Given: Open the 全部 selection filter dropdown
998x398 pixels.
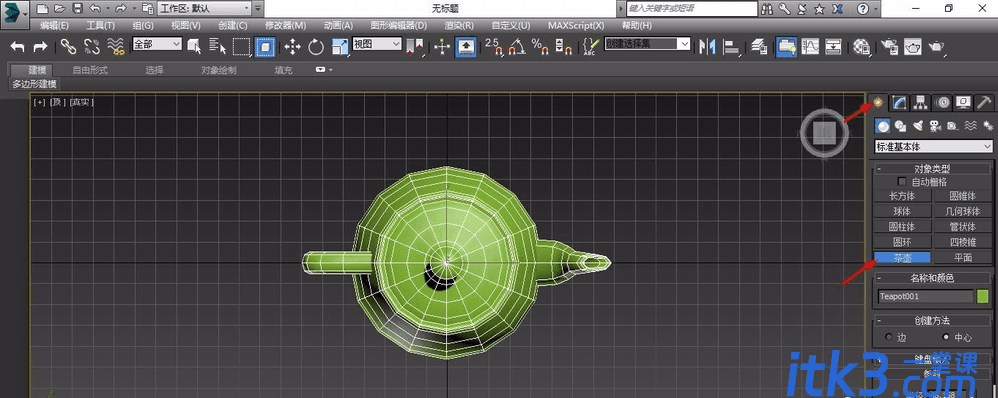Looking at the screenshot, I should [157, 44].
